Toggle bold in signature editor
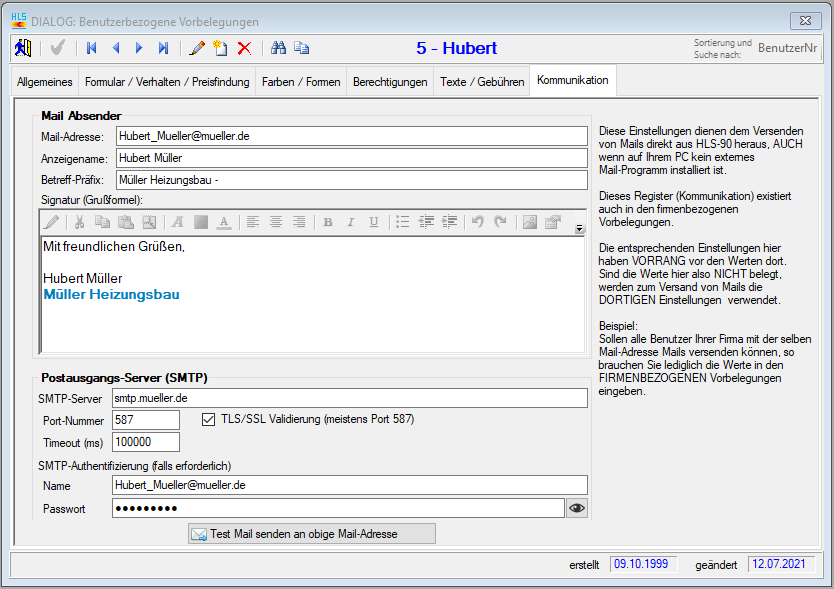Viewport: 834px width, 589px height. [328, 222]
